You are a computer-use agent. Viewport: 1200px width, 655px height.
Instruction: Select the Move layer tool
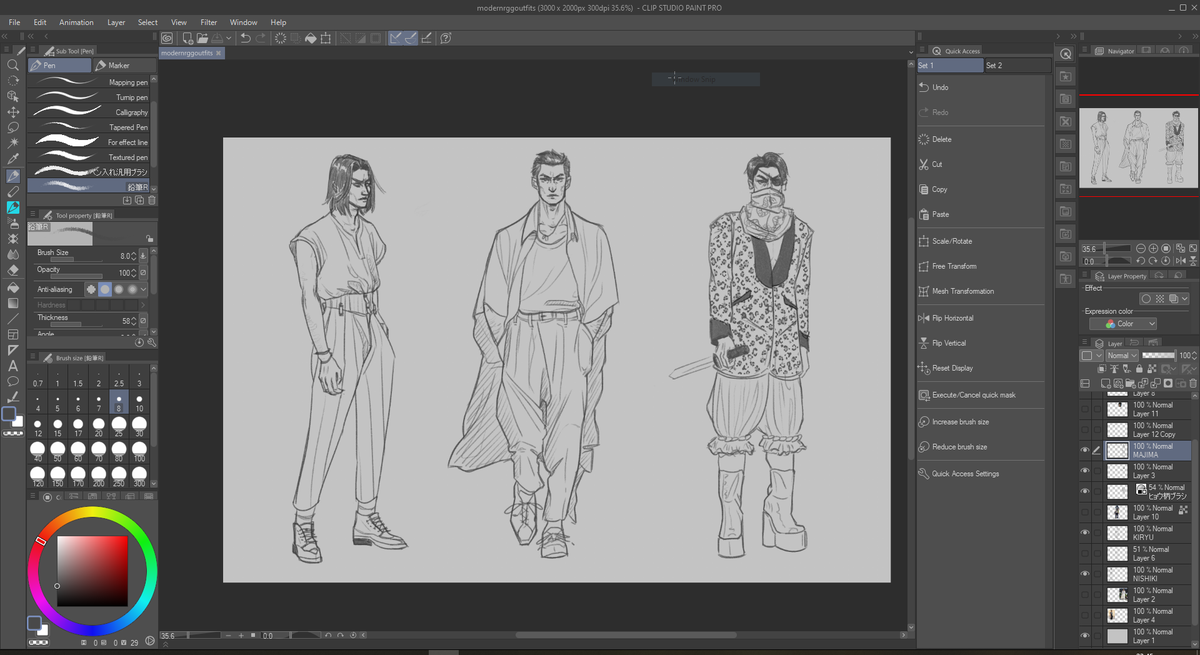[13, 112]
